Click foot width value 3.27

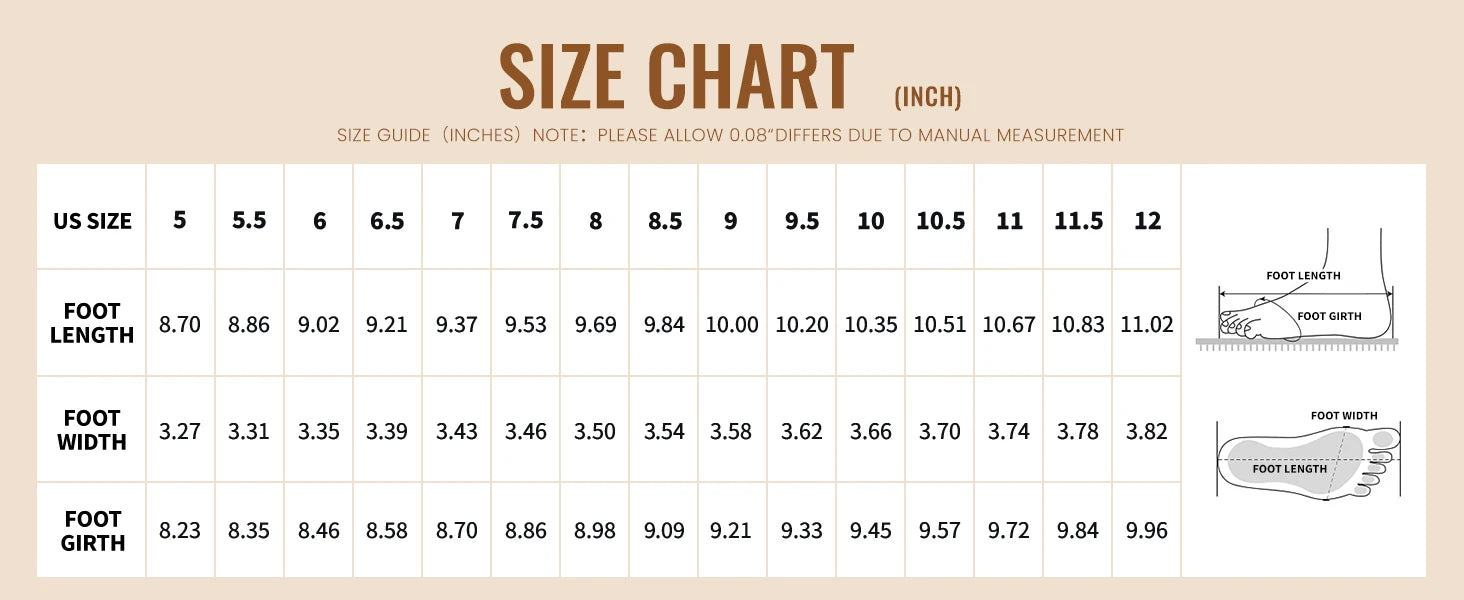pos(180,432)
